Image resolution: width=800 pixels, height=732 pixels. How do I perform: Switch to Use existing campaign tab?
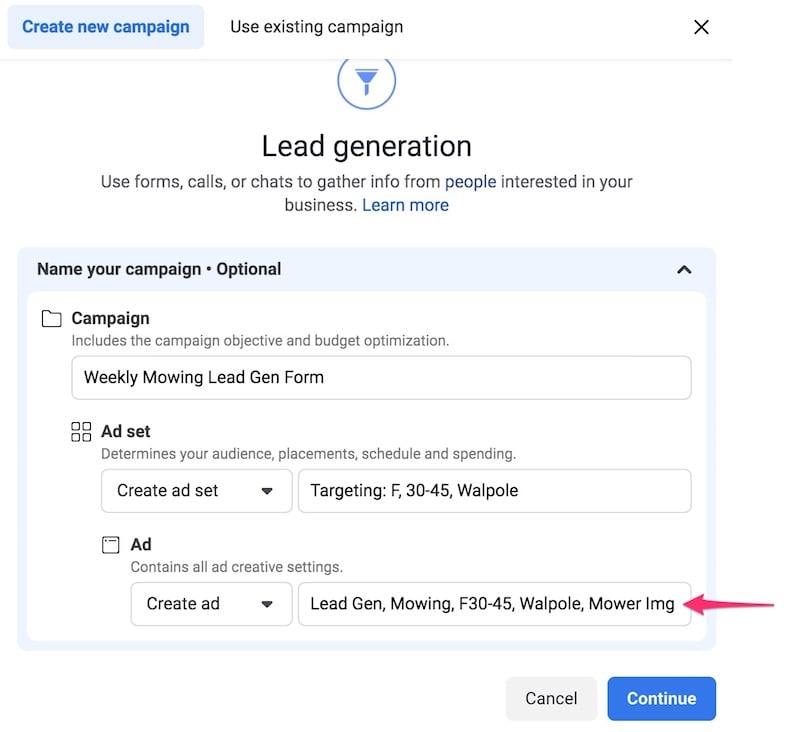coord(316,27)
